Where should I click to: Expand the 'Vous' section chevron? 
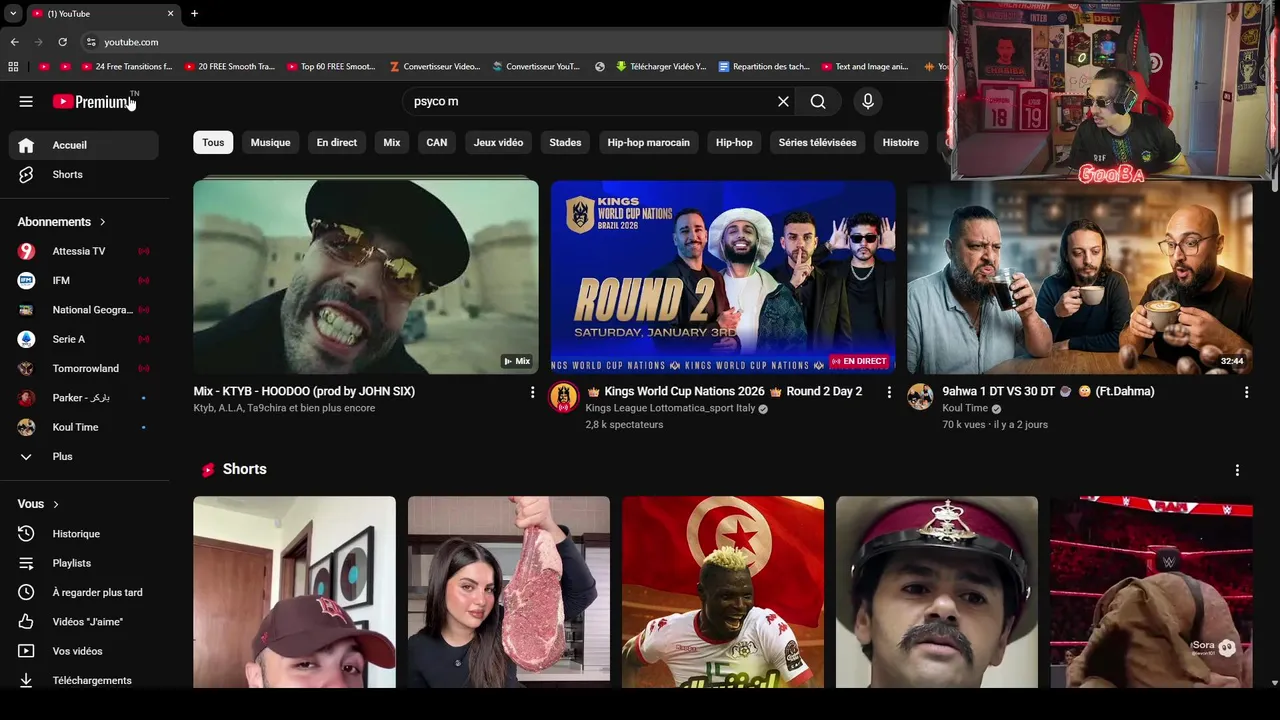(56, 504)
